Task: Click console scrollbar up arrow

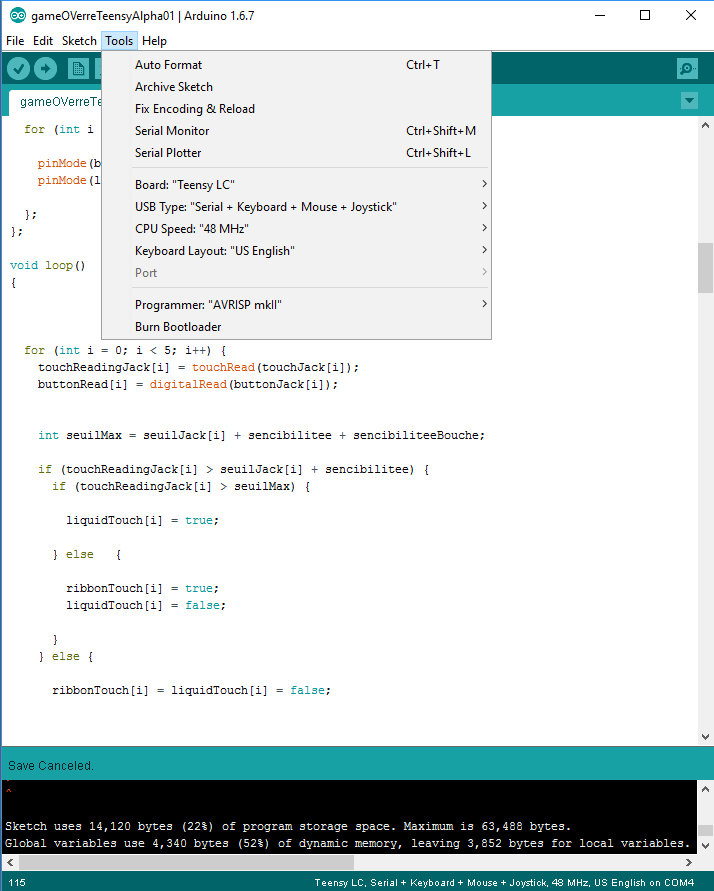Action: [705, 789]
